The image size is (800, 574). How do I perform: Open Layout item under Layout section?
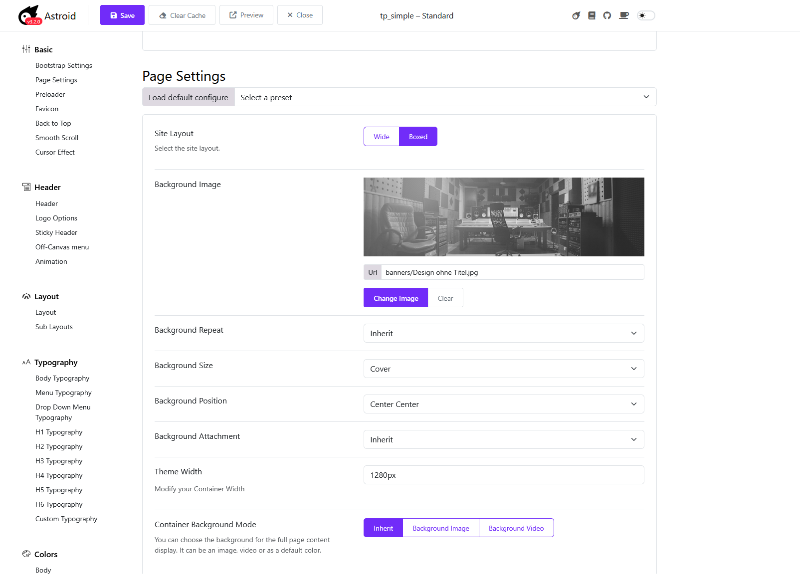coord(45,312)
